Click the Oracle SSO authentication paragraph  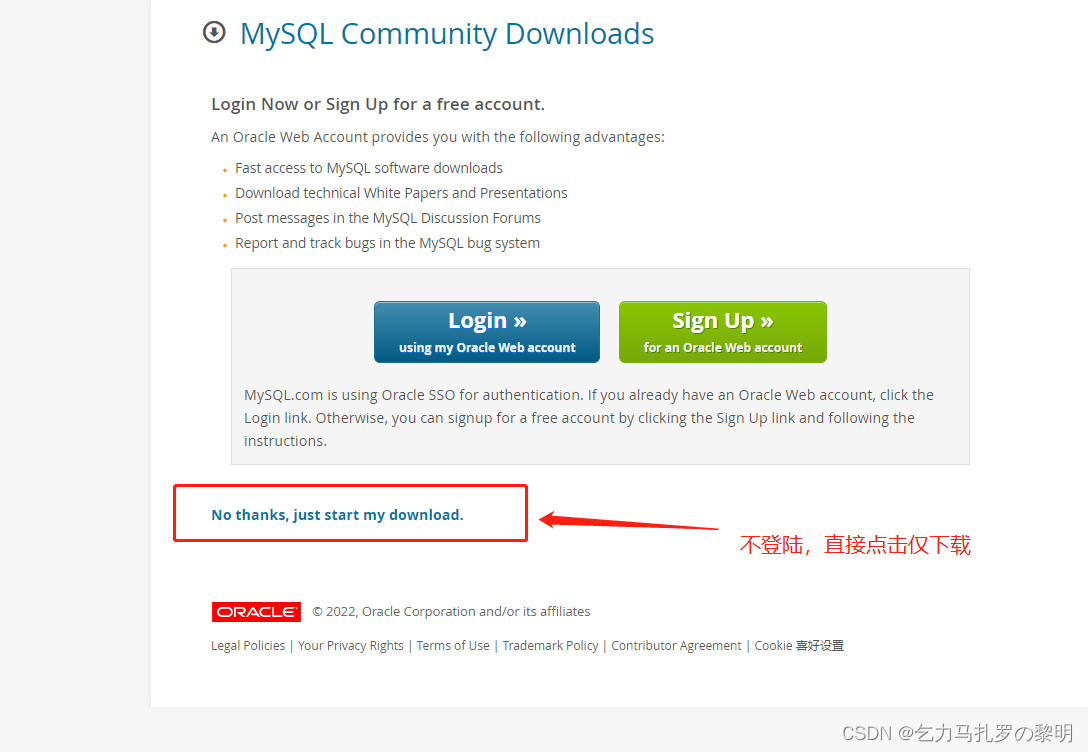click(x=588, y=418)
